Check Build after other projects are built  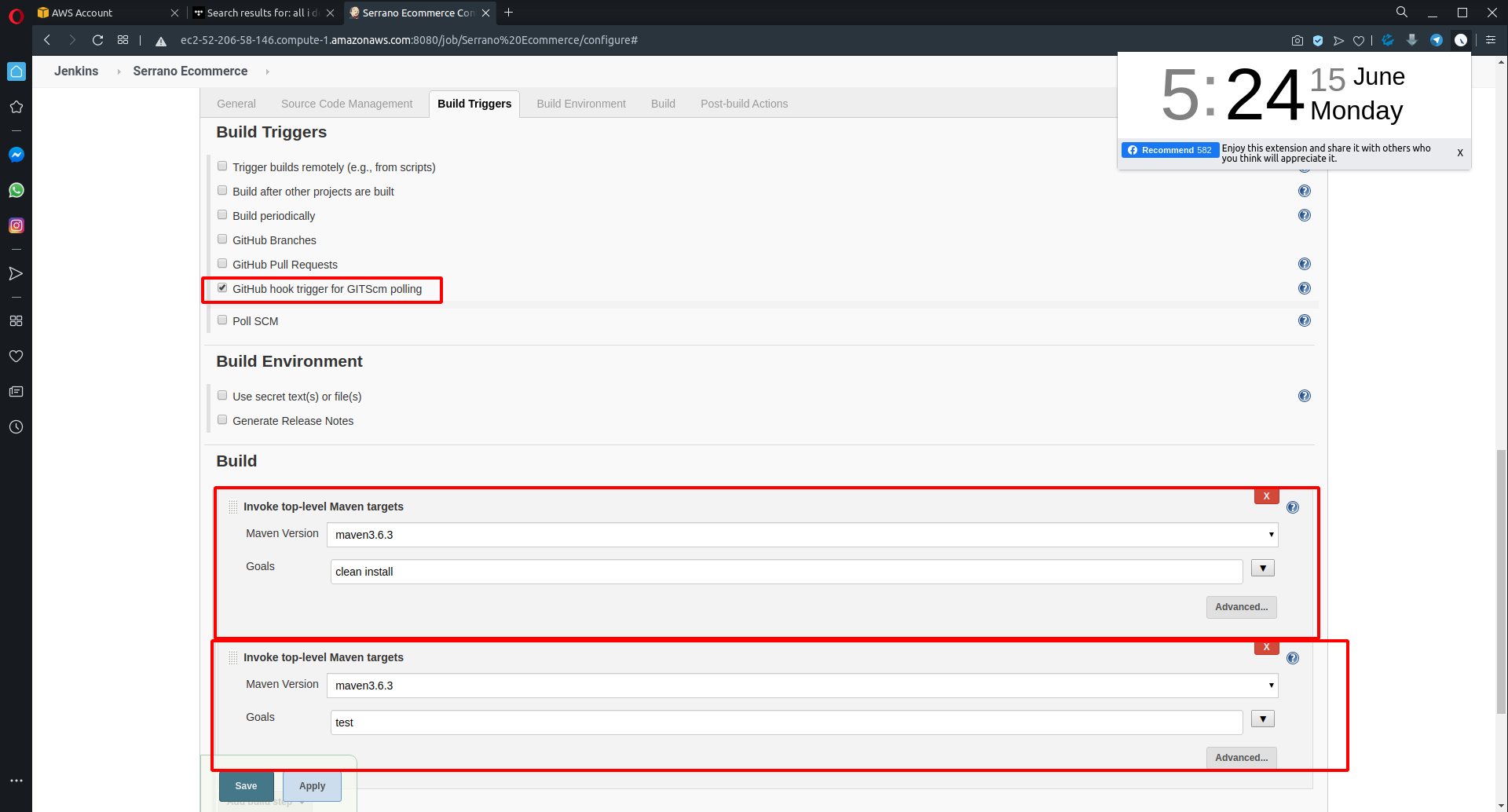click(222, 191)
